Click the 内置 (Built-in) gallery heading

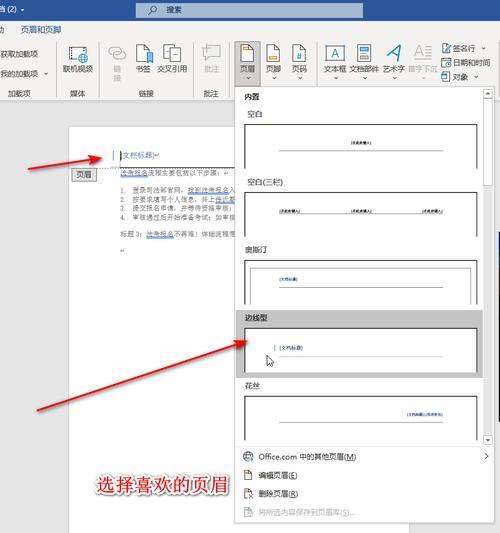point(252,97)
